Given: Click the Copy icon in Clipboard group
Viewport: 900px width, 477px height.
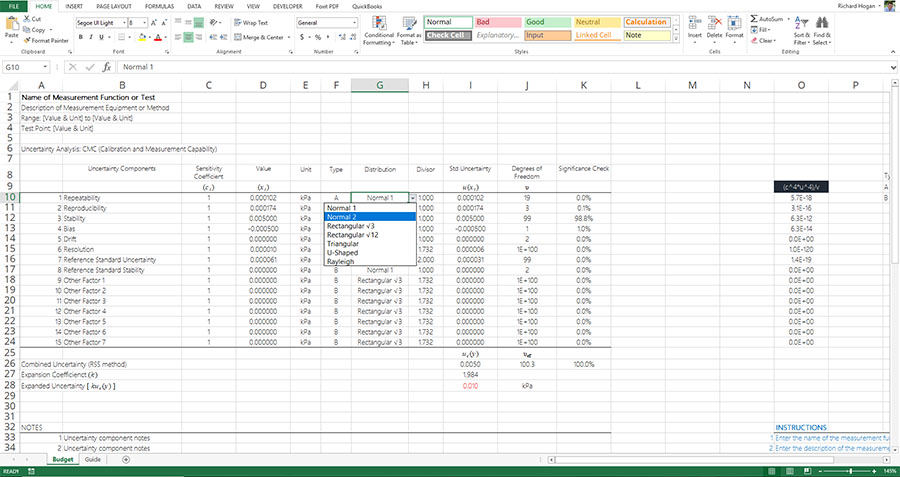Looking at the screenshot, I should [27, 30].
